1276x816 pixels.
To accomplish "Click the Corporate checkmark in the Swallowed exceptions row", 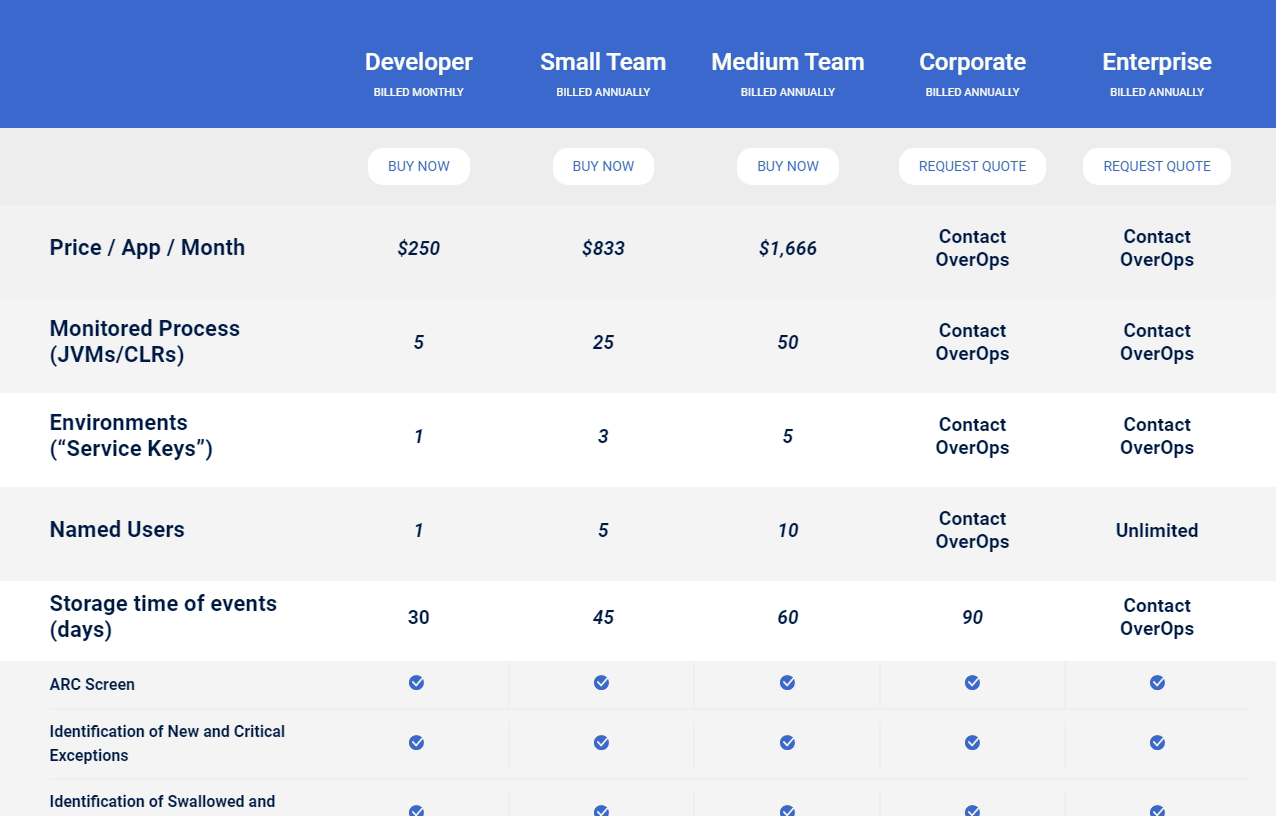I will point(972,810).
